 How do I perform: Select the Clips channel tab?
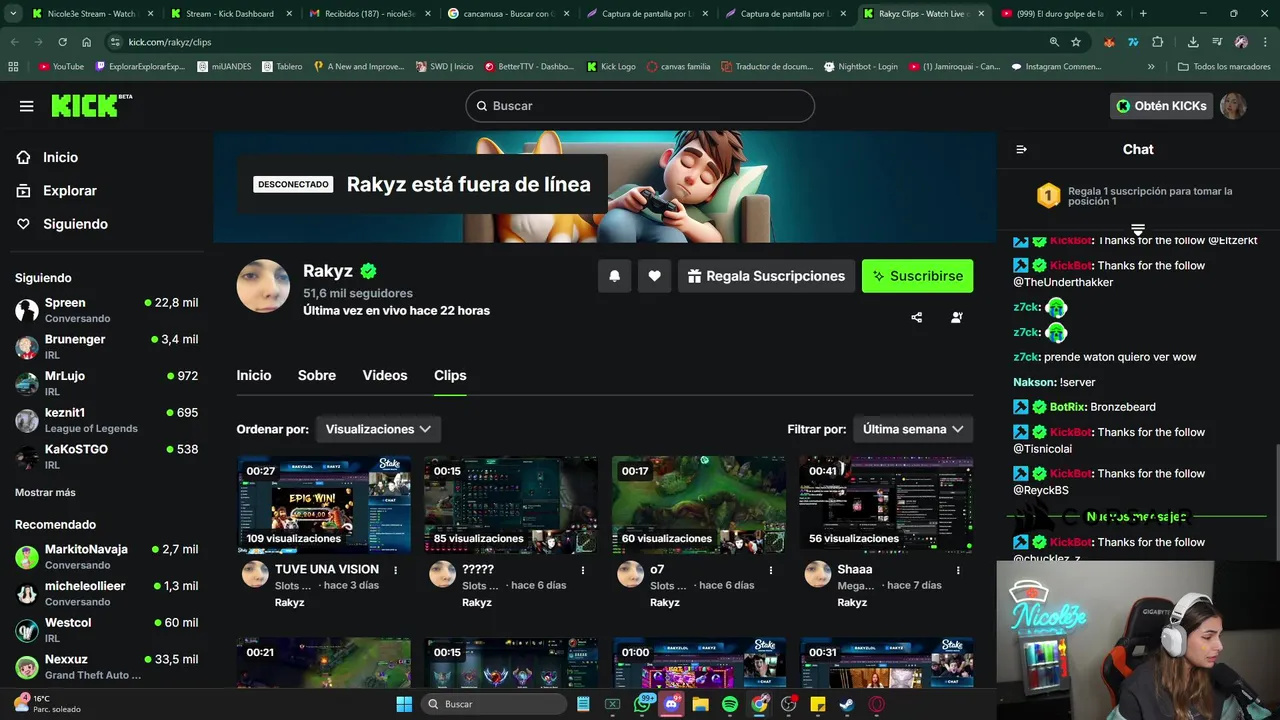click(x=450, y=375)
